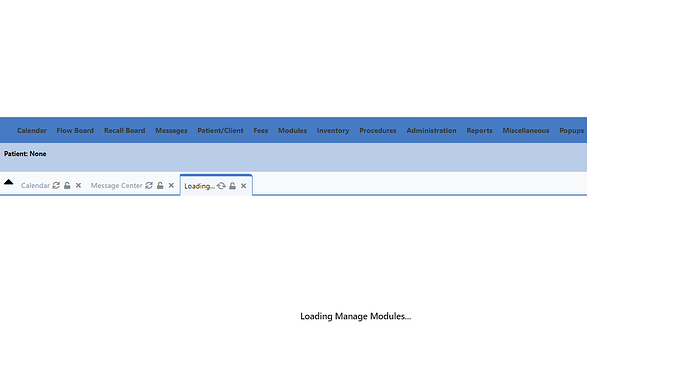Refresh the Message Center tab
Image resolution: width=690 pixels, height=387 pixels.
coord(149,185)
